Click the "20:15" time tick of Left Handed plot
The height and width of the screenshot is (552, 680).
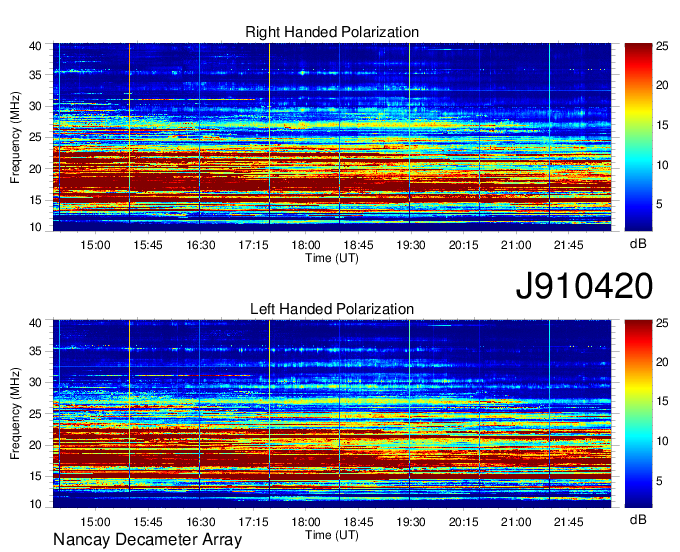pyautogui.click(x=464, y=522)
